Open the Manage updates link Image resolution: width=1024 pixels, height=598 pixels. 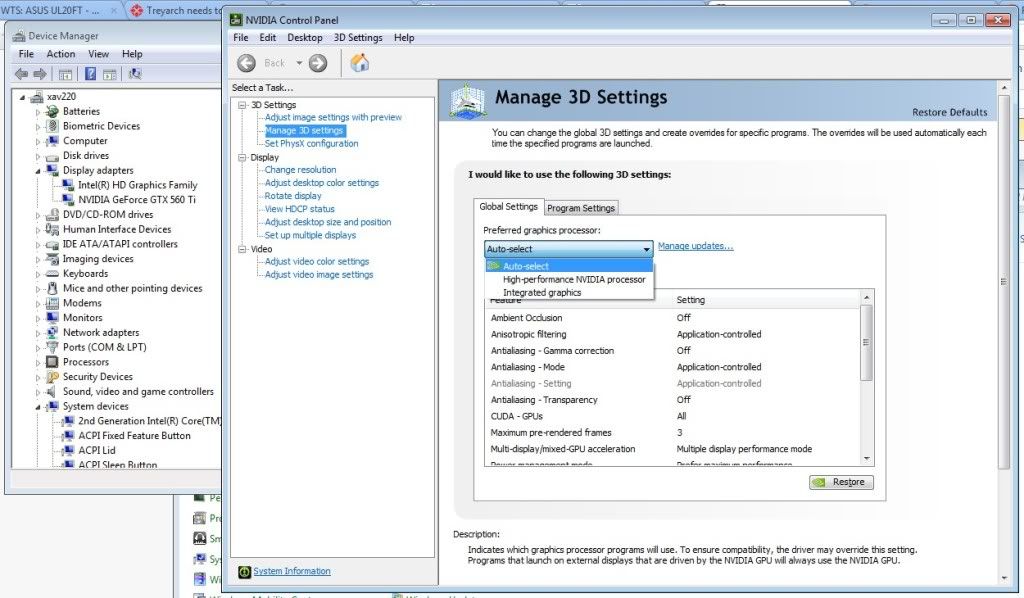695,246
